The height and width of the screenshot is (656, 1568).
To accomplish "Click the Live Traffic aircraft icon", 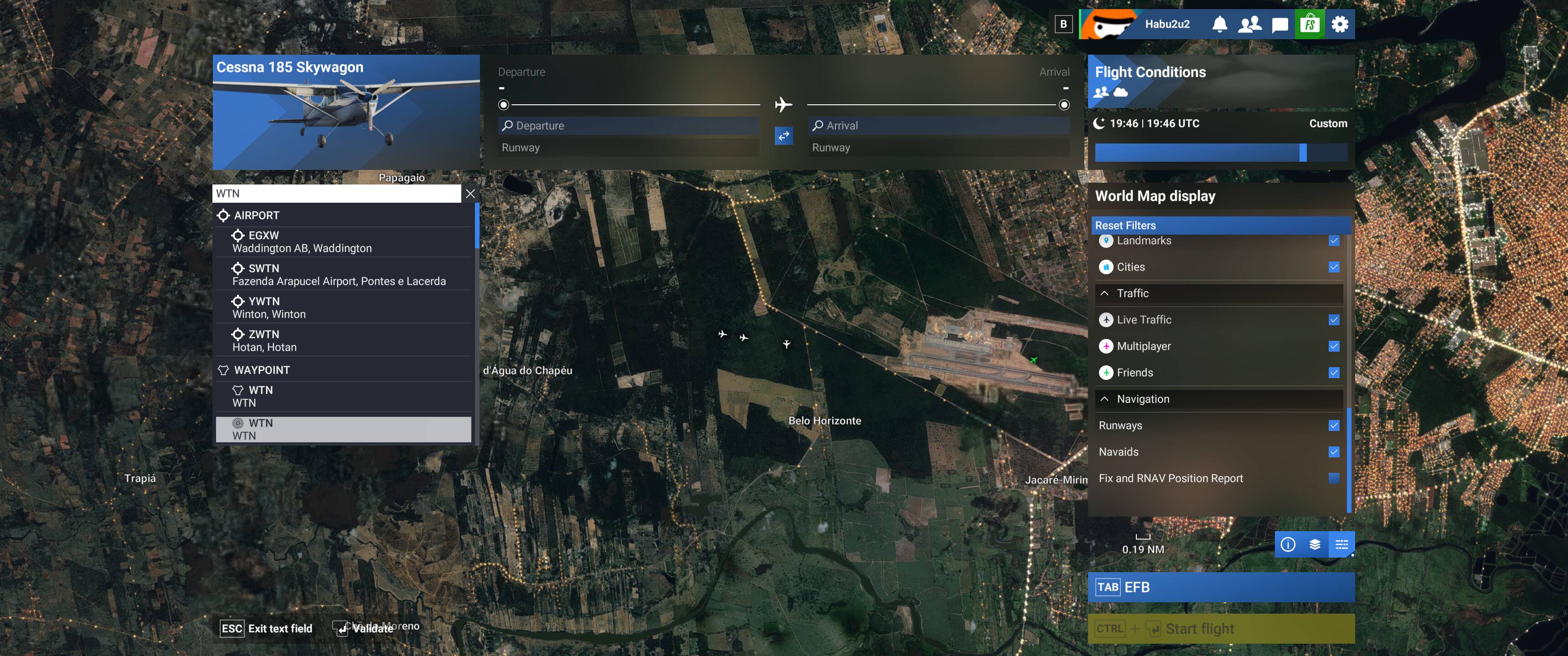I will click(x=1106, y=319).
